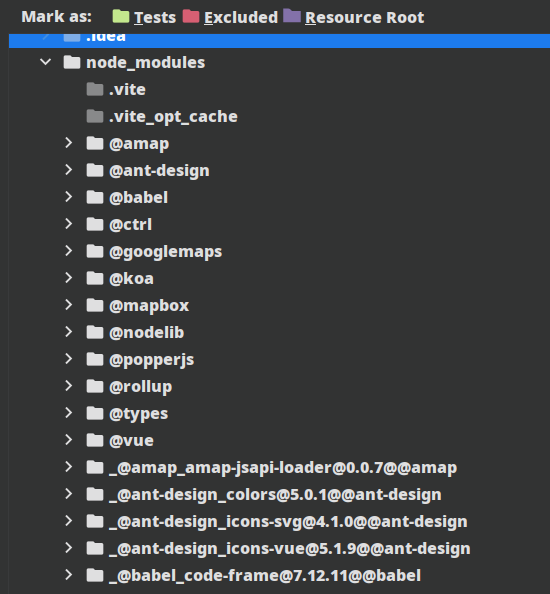Select the @popperjs folder name

pos(152,360)
